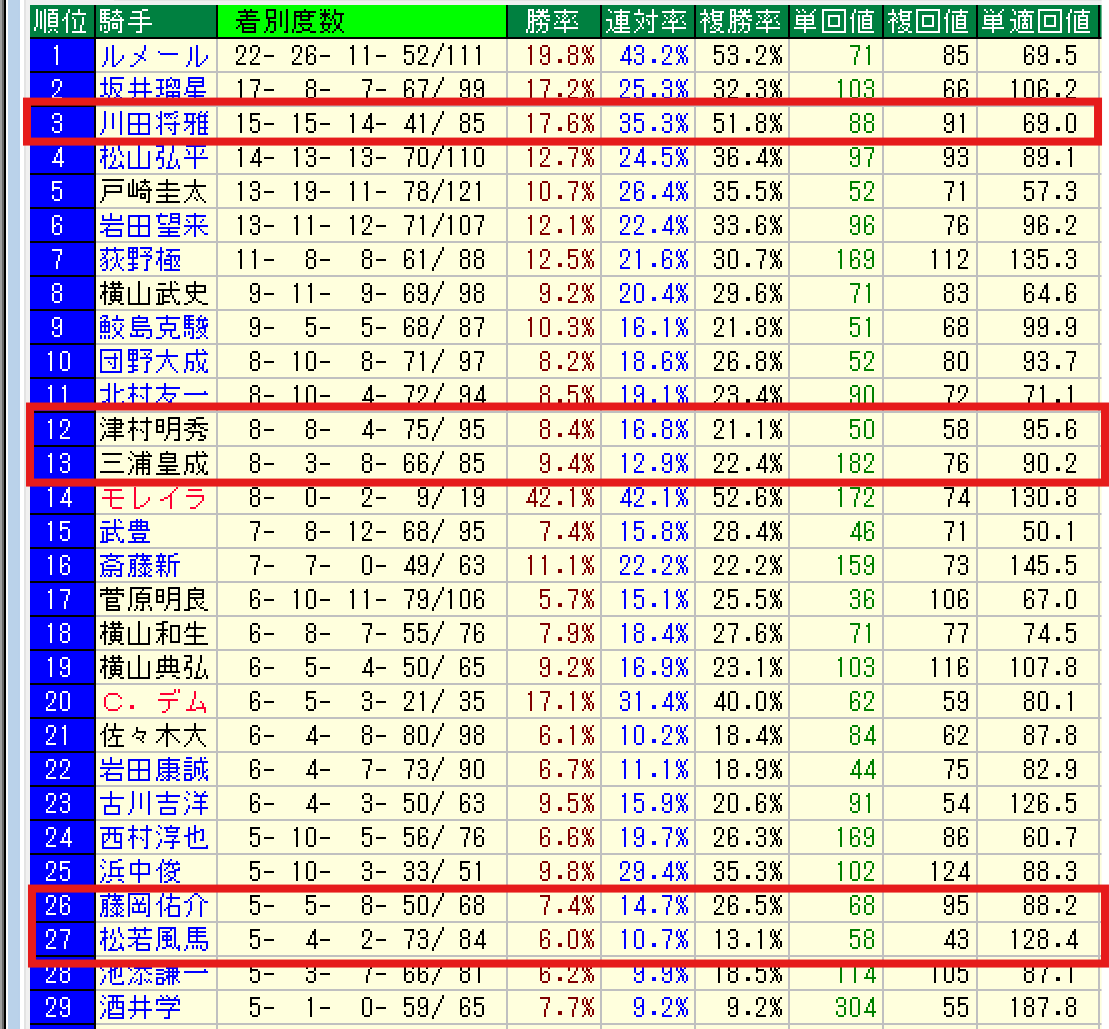Select jockey 酒井学 at rank 29

[x=140, y=1007]
